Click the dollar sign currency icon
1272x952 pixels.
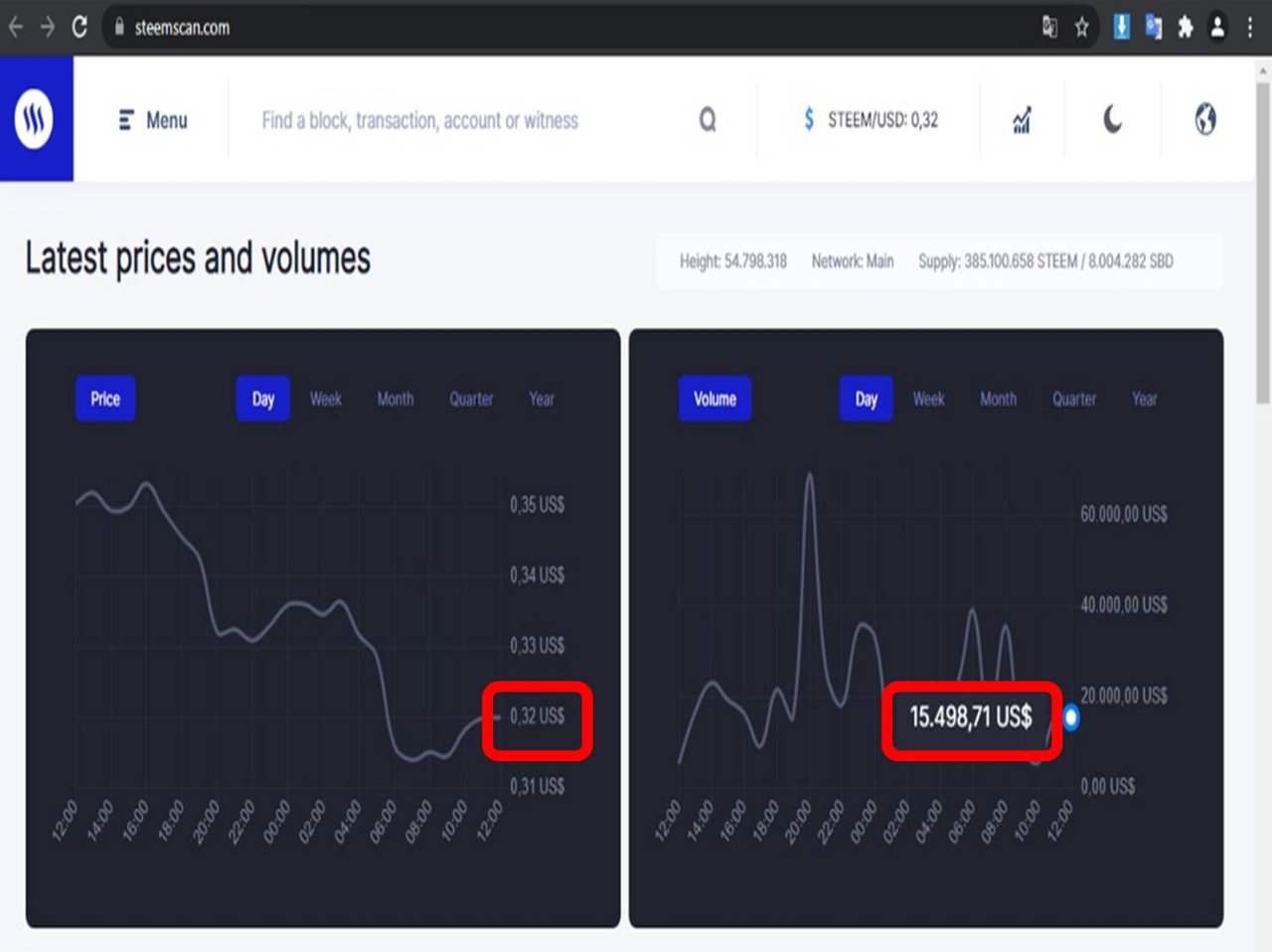(x=809, y=120)
